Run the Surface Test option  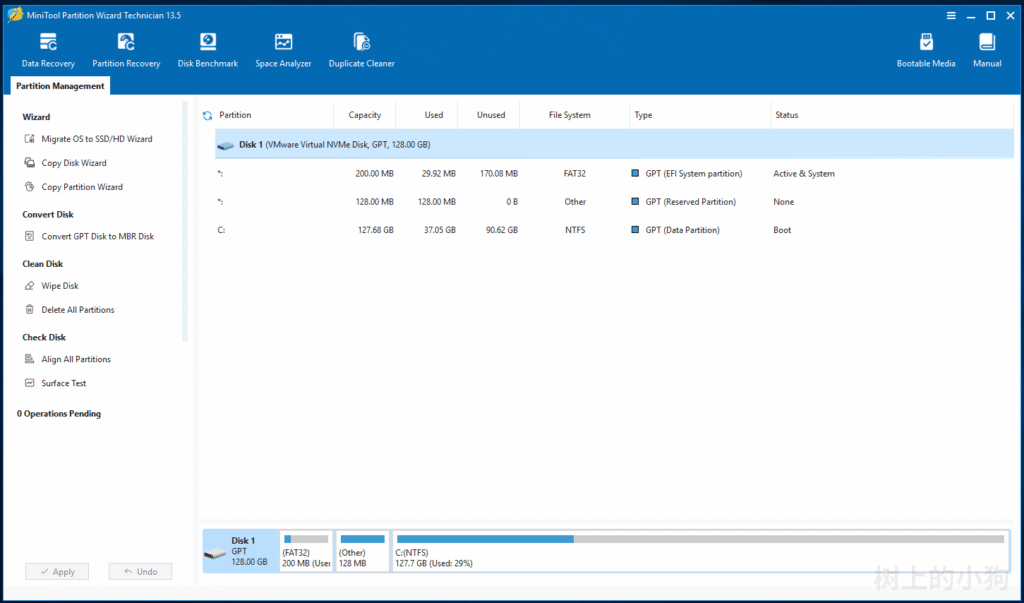63,383
